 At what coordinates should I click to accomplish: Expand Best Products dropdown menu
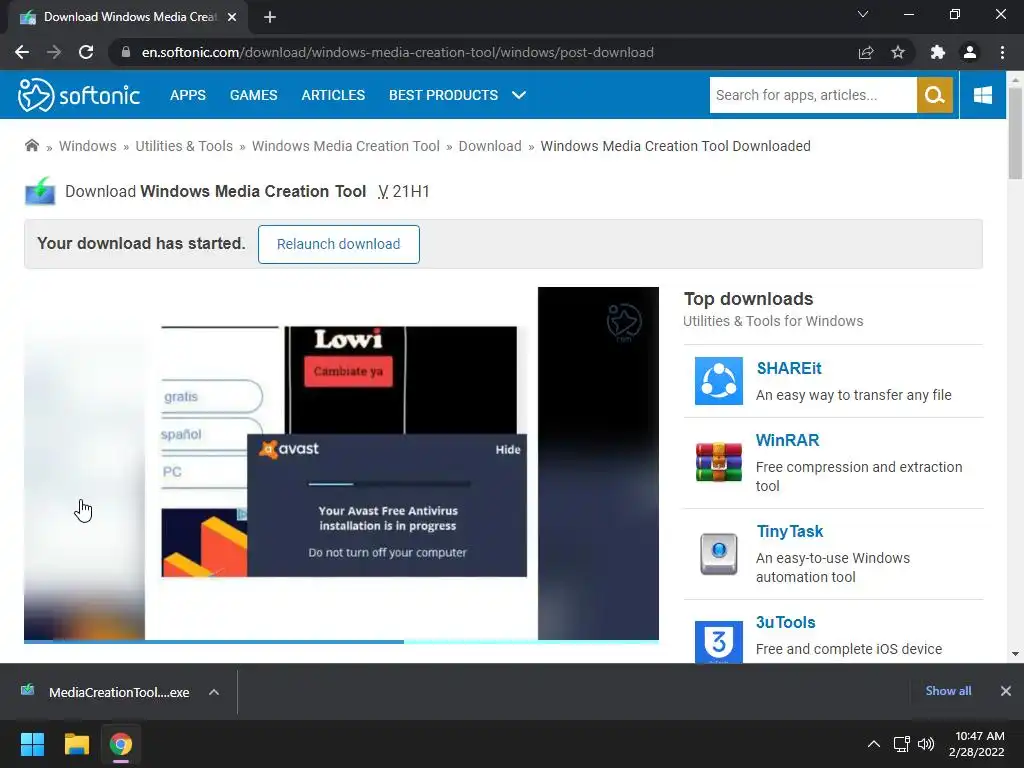[519, 95]
